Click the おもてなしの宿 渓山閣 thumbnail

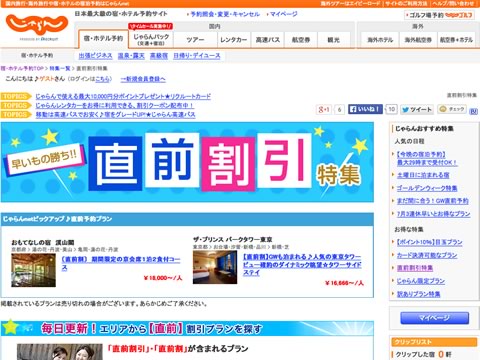pyautogui.click(x=33, y=270)
